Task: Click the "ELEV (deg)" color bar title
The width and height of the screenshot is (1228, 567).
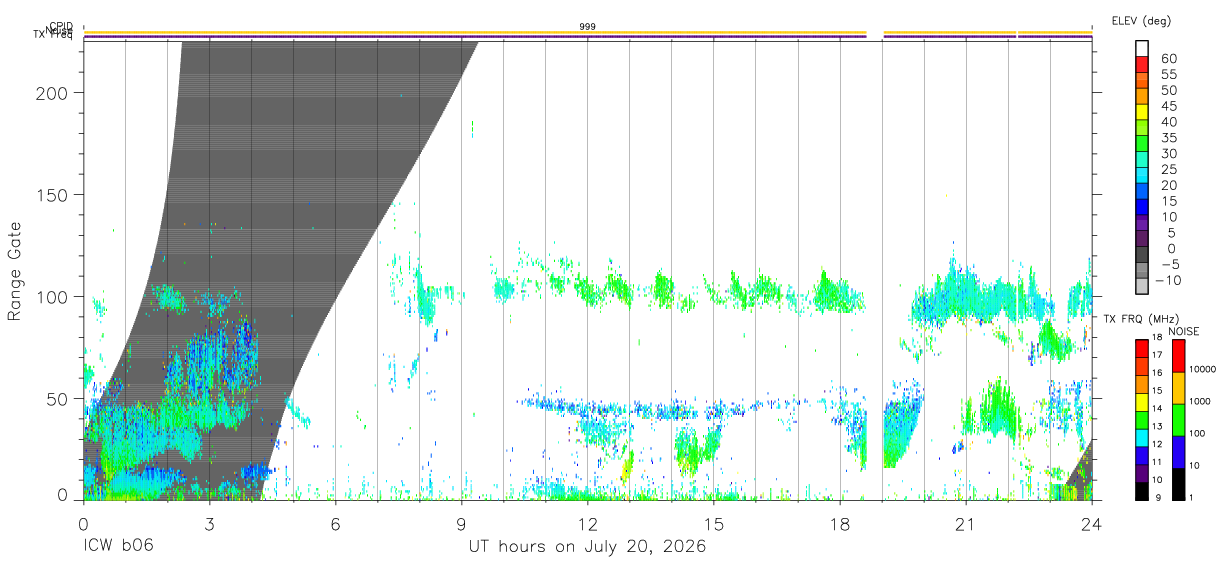Action: (1141, 20)
